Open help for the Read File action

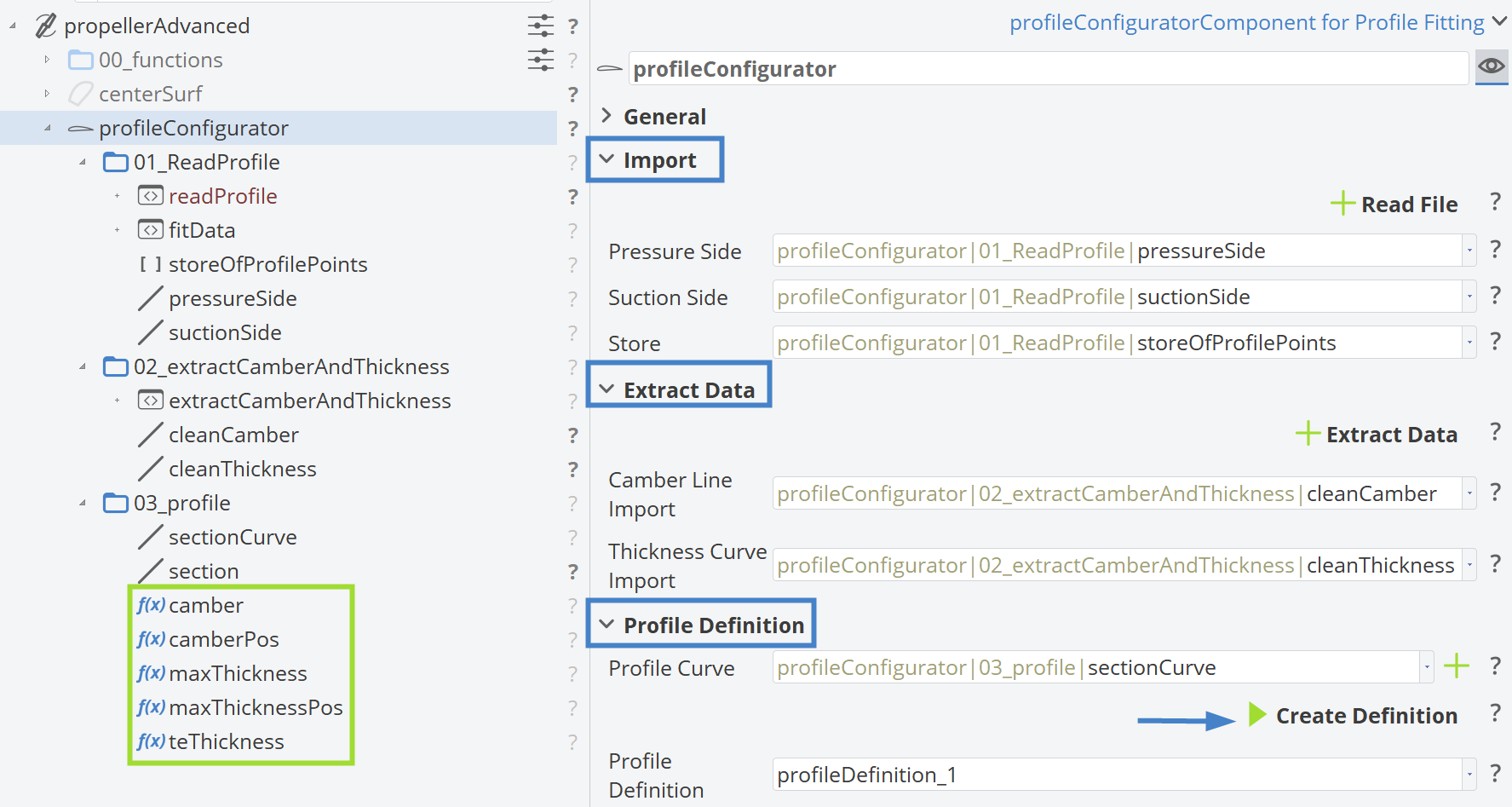click(x=1495, y=202)
